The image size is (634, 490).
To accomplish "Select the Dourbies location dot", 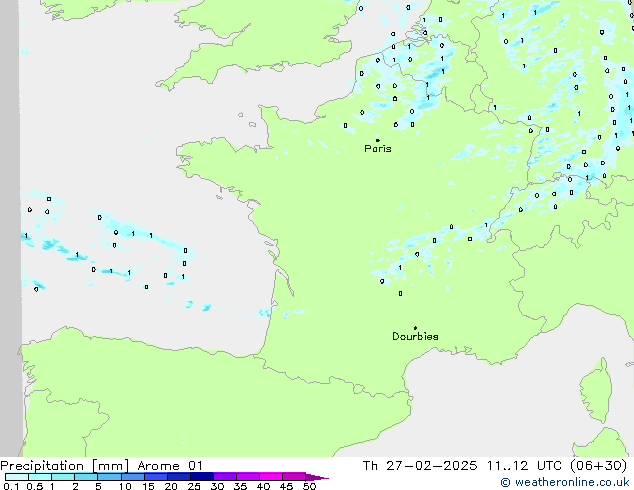I will click(415, 328).
